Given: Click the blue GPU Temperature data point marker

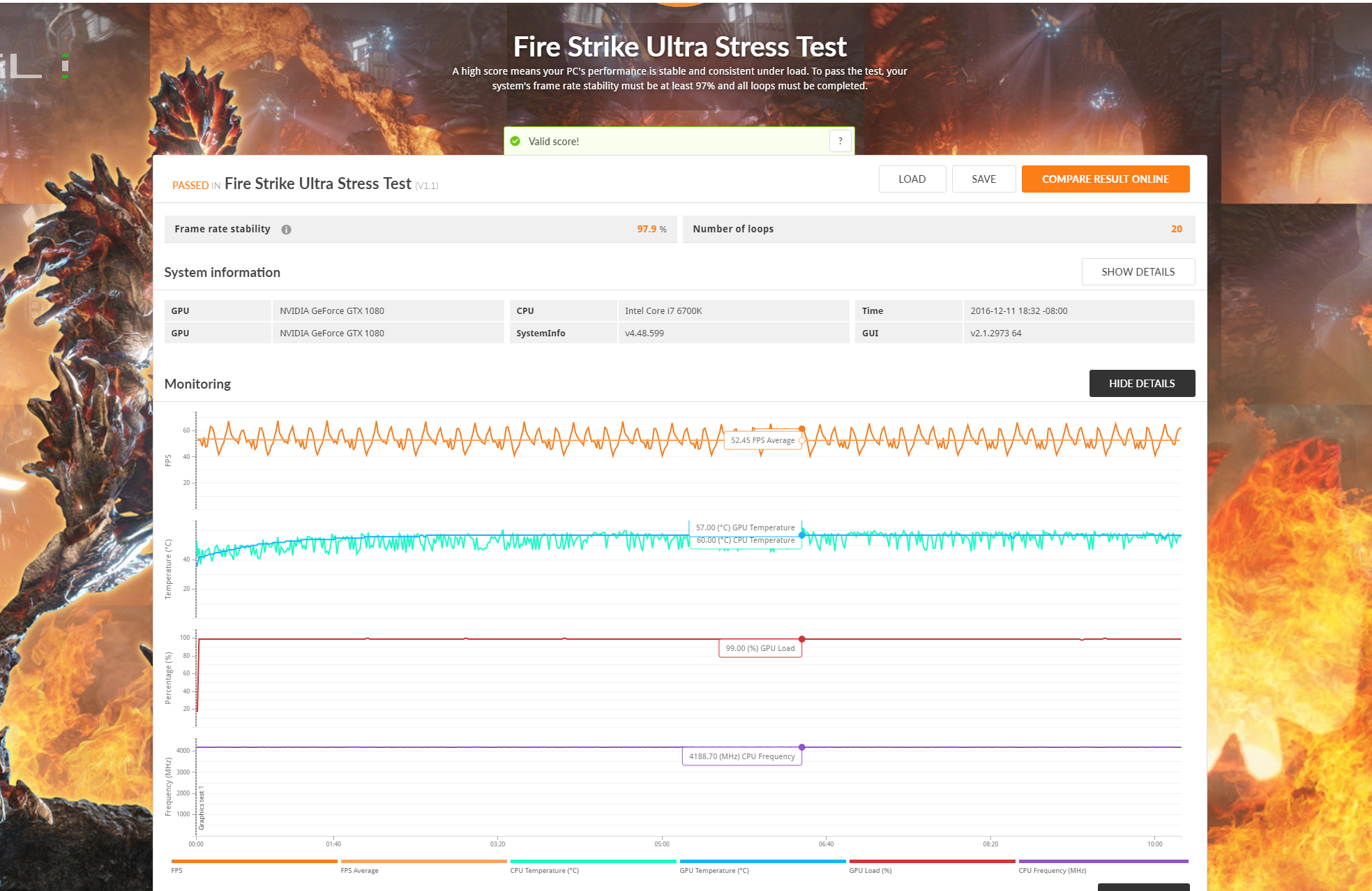Looking at the screenshot, I should point(802,535).
